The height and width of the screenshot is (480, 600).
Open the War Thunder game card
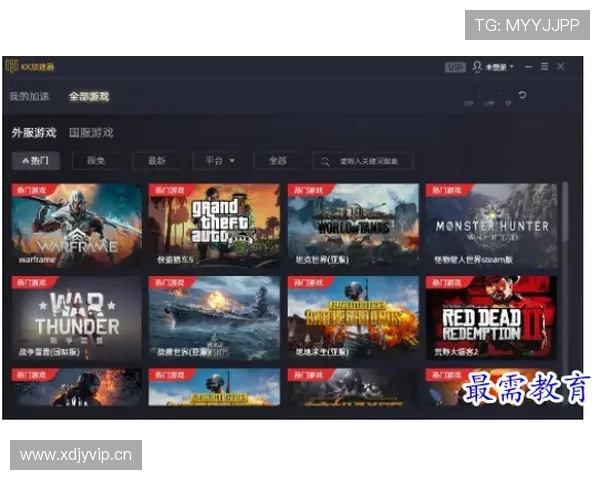tap(77, 318)
